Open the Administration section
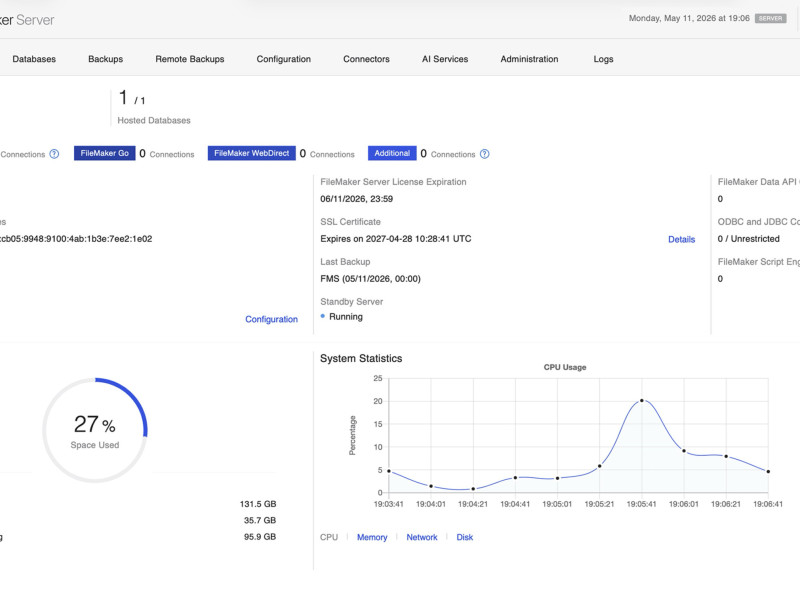 pyautogui.click(x=529, y=59)
